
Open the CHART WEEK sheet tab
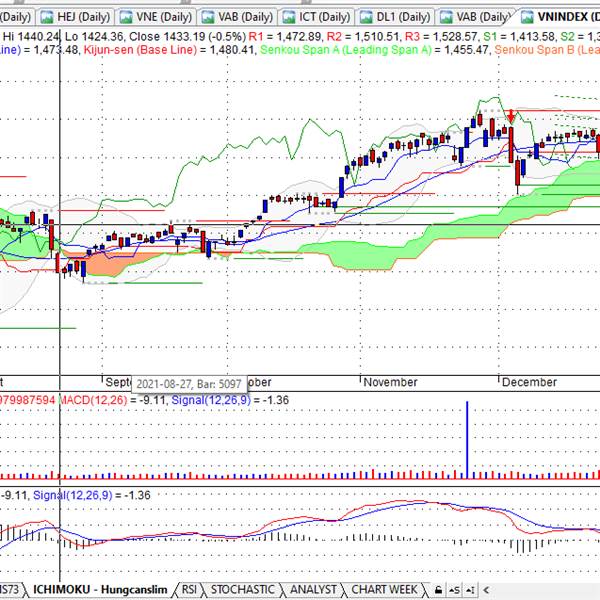(384, 590)
